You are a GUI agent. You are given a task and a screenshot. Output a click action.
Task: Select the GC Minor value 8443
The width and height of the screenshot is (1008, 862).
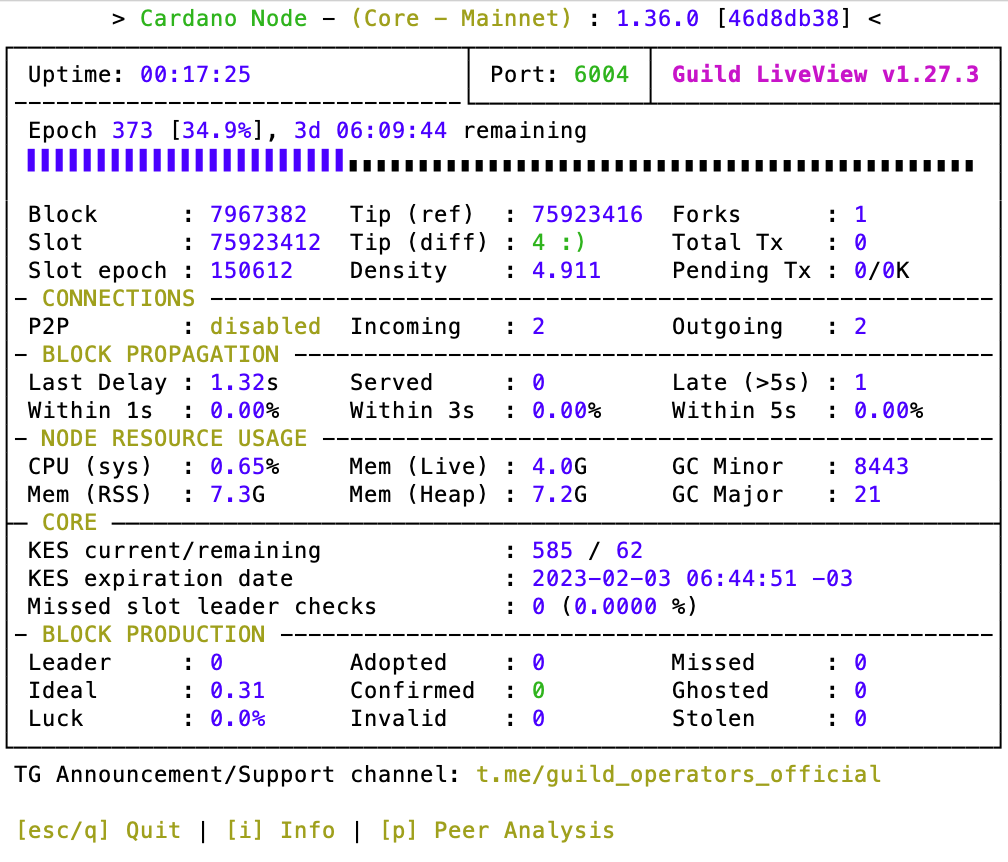coord(881,466)
